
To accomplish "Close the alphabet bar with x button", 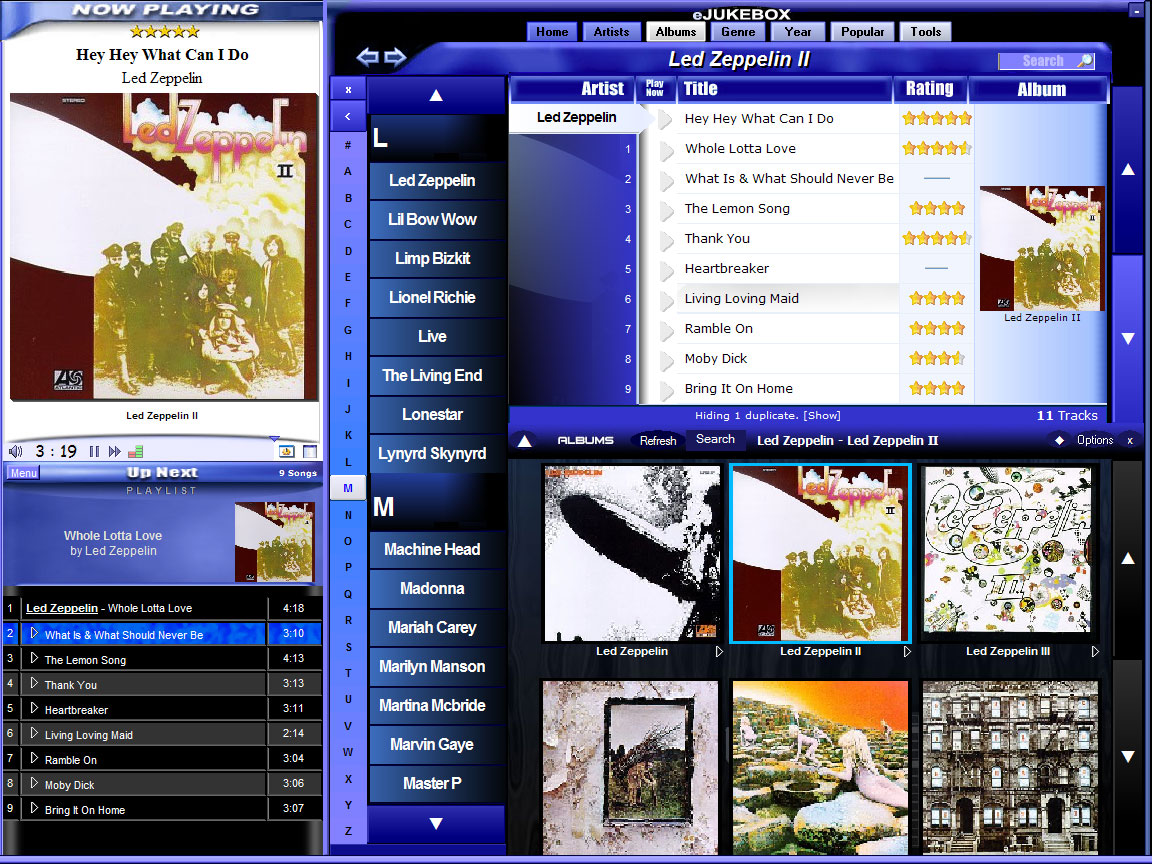I will (348, 90).
